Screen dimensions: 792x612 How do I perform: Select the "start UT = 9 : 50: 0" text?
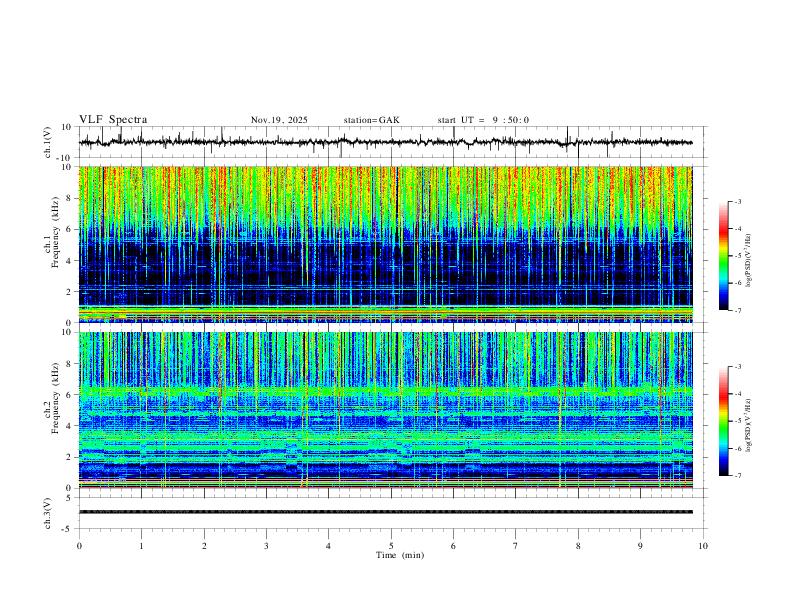coord(483,120)
